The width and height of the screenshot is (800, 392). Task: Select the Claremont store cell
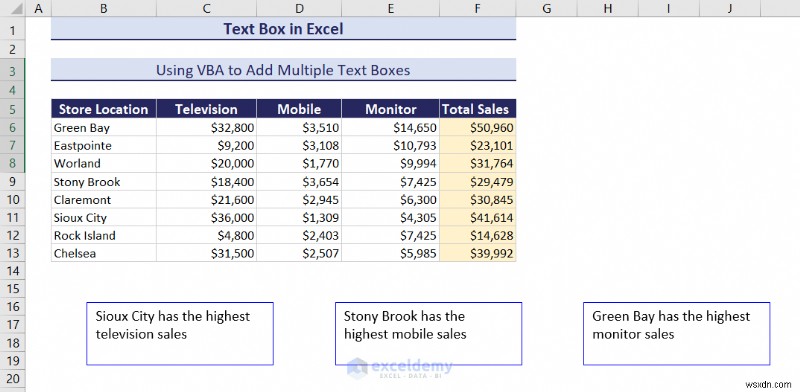click(x=104, y=200)
